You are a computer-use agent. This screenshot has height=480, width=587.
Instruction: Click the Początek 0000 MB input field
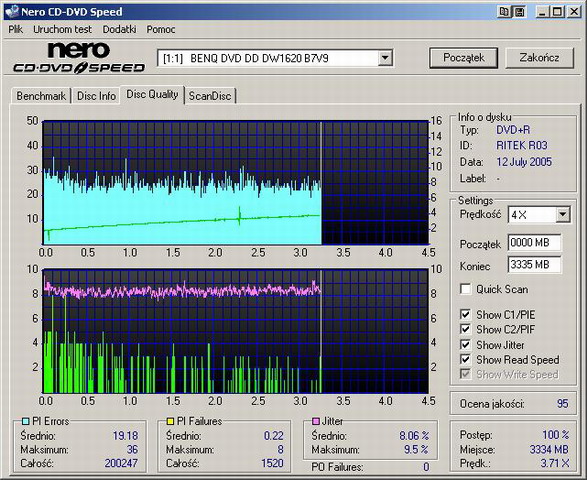535,243
